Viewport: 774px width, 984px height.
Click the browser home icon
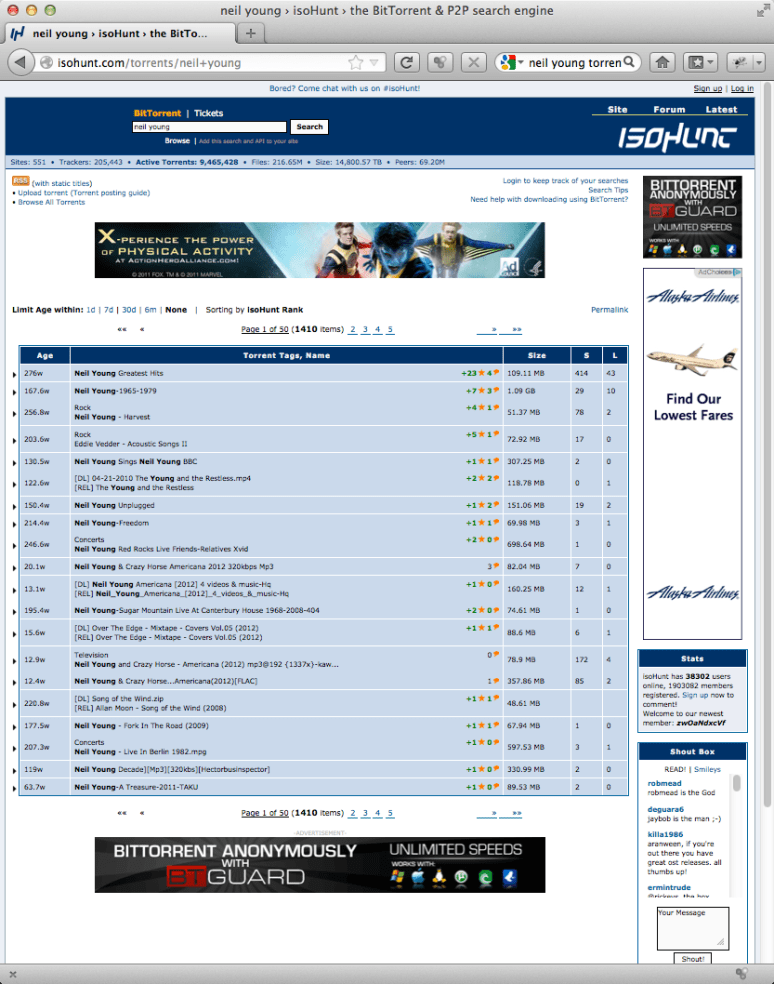(661, 62)
